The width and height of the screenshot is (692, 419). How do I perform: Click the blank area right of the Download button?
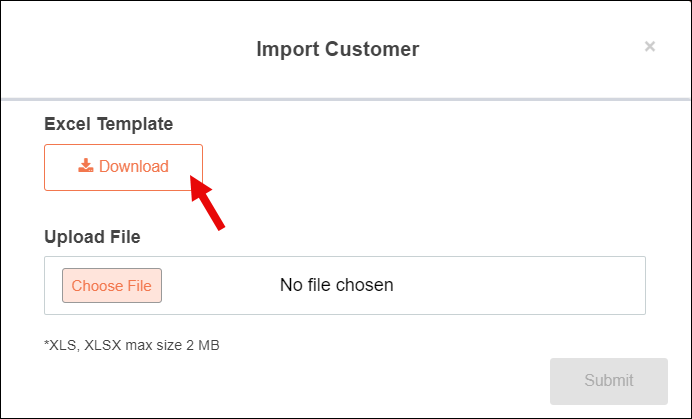tap(420, 167)
